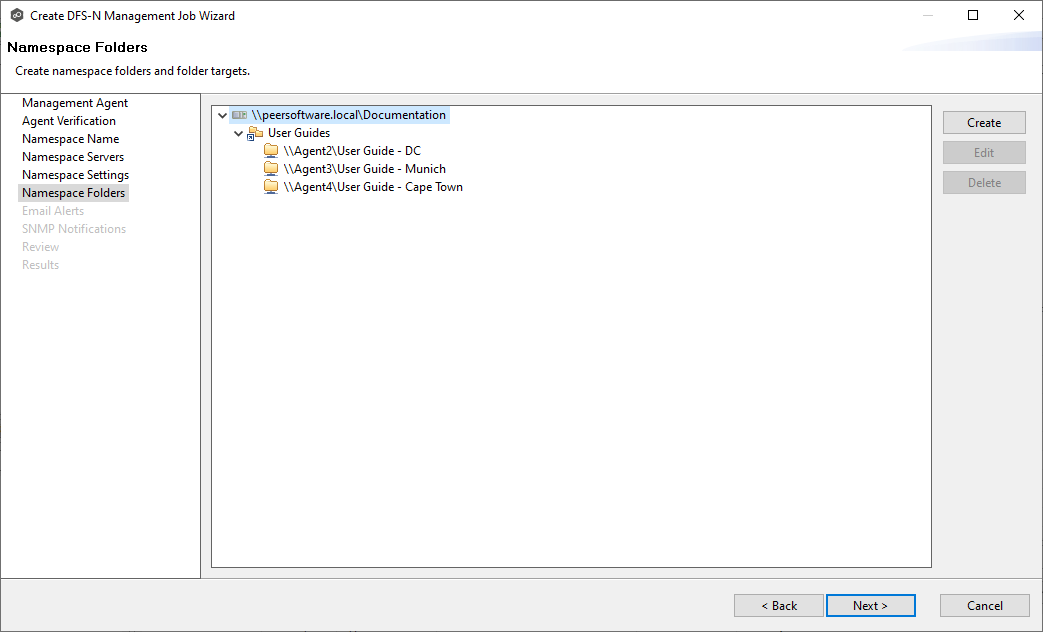
Task: Go to Management Agent wizard step
Action: coord(75,103)
